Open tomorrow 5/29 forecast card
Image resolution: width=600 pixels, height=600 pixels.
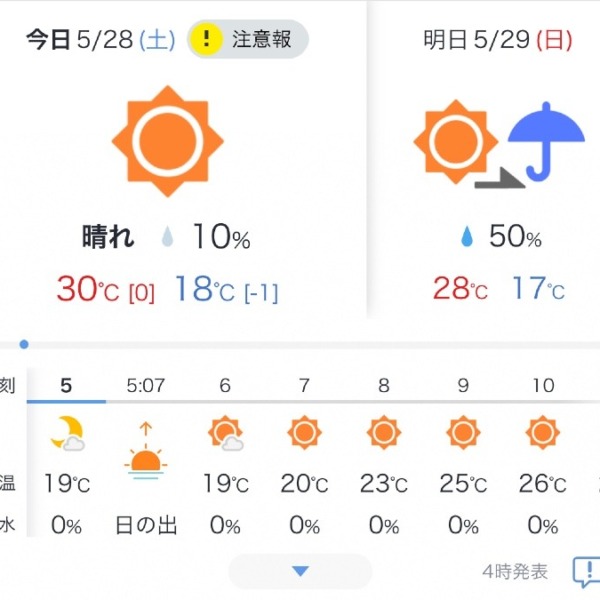pos(484,159)
